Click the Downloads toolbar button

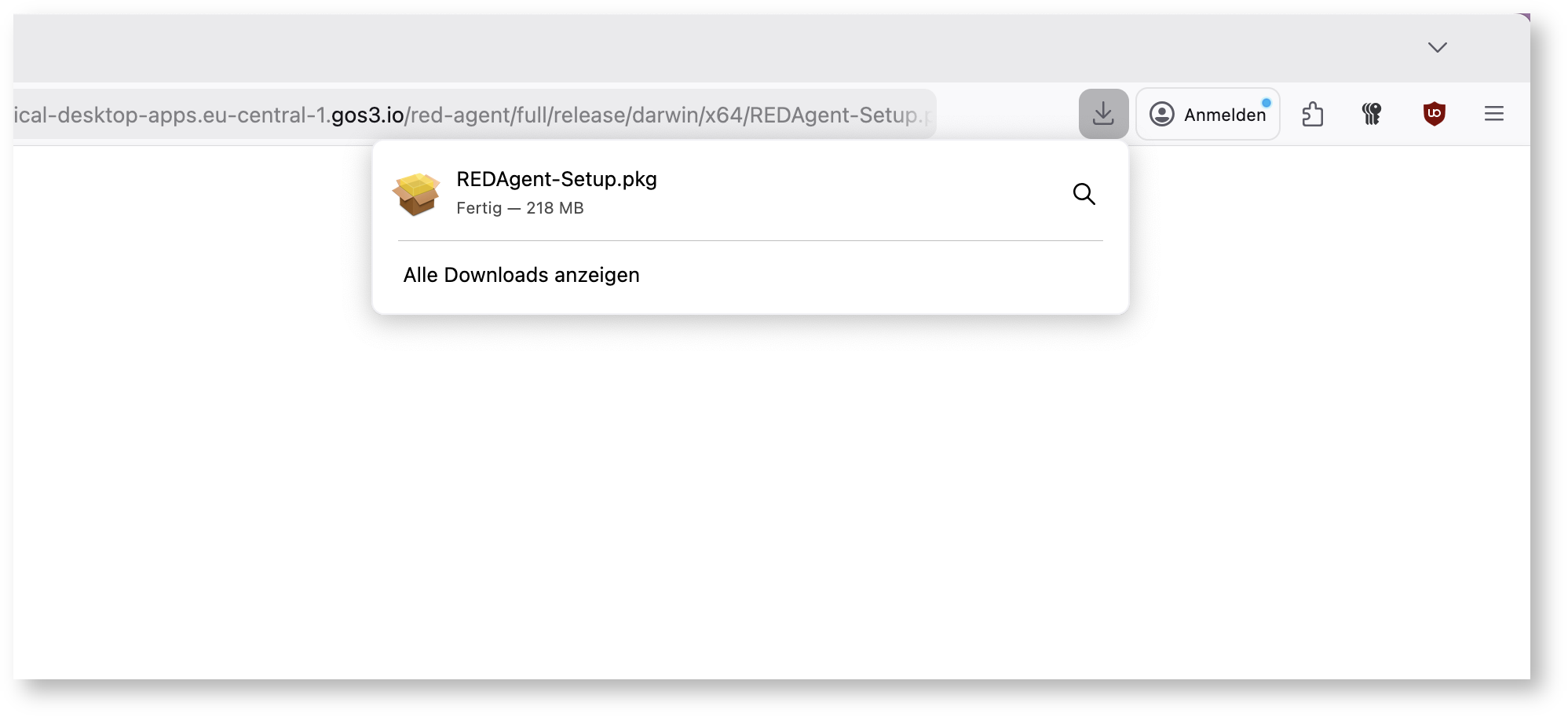click(x=1103, y=114)
